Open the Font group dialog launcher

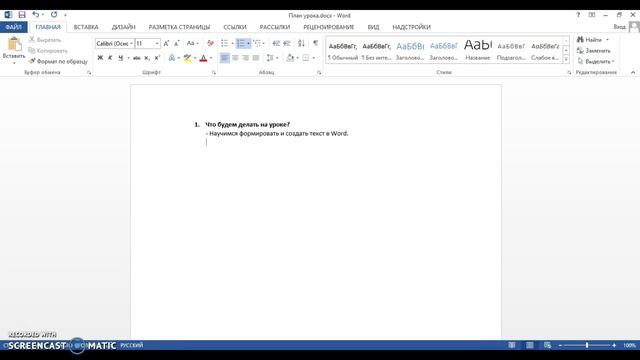(x=213, y=73)
